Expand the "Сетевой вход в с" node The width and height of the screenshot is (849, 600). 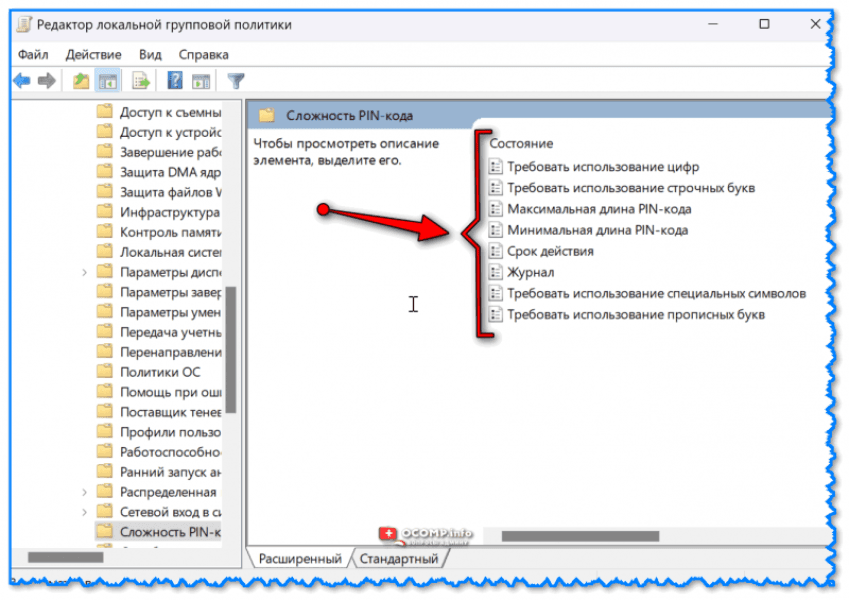point(84,512)
